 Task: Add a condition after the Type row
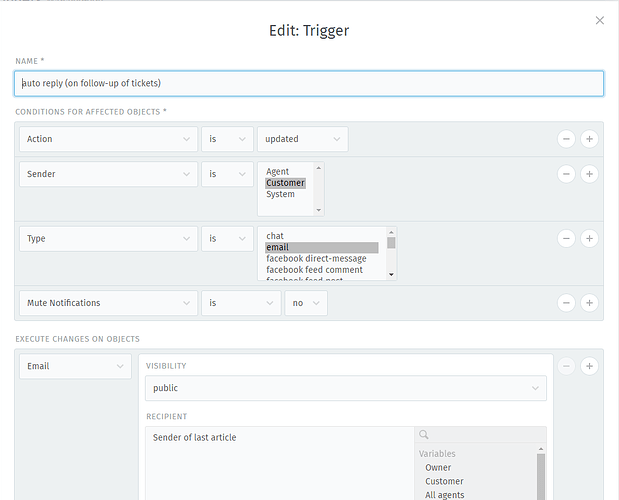[589, 239]
